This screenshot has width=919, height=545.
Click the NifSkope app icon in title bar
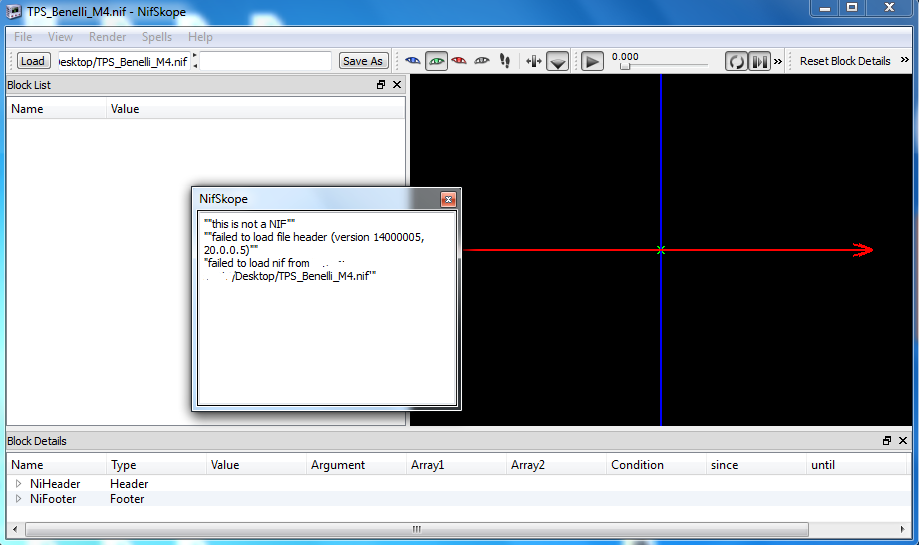[x=13, y=12]
